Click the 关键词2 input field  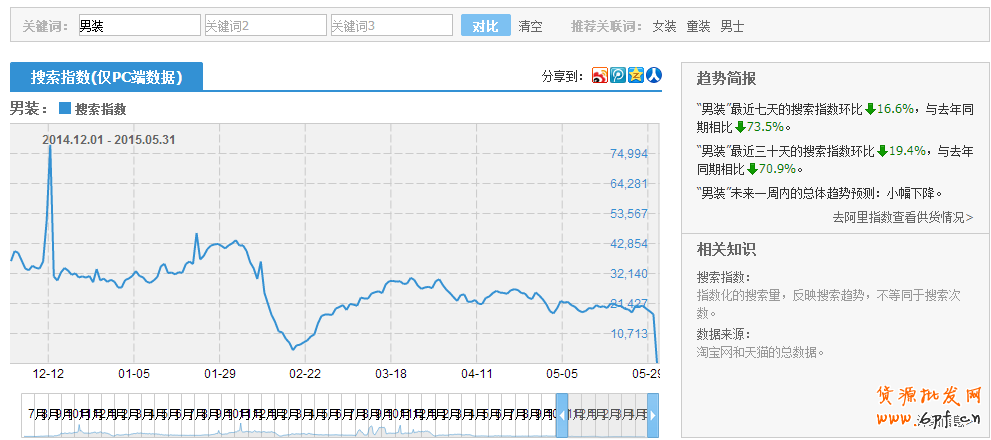pos(265,26)
